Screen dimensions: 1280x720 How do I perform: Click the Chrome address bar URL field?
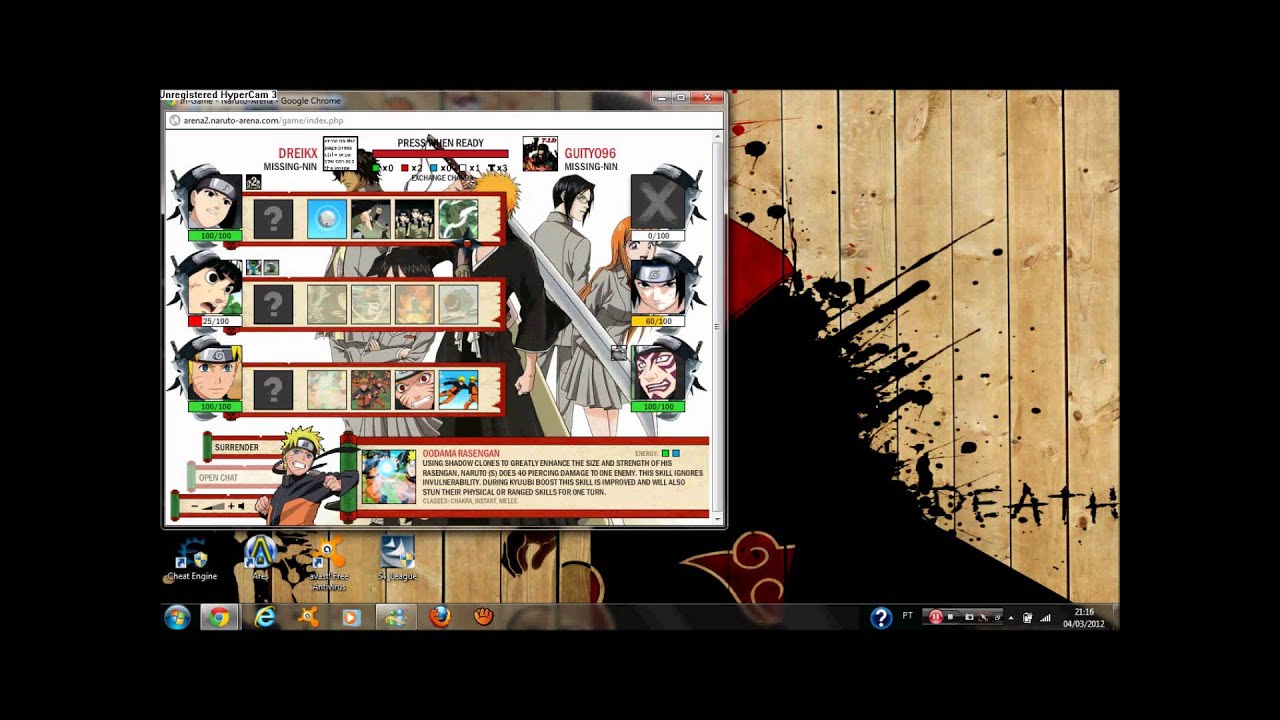[443, 120]
